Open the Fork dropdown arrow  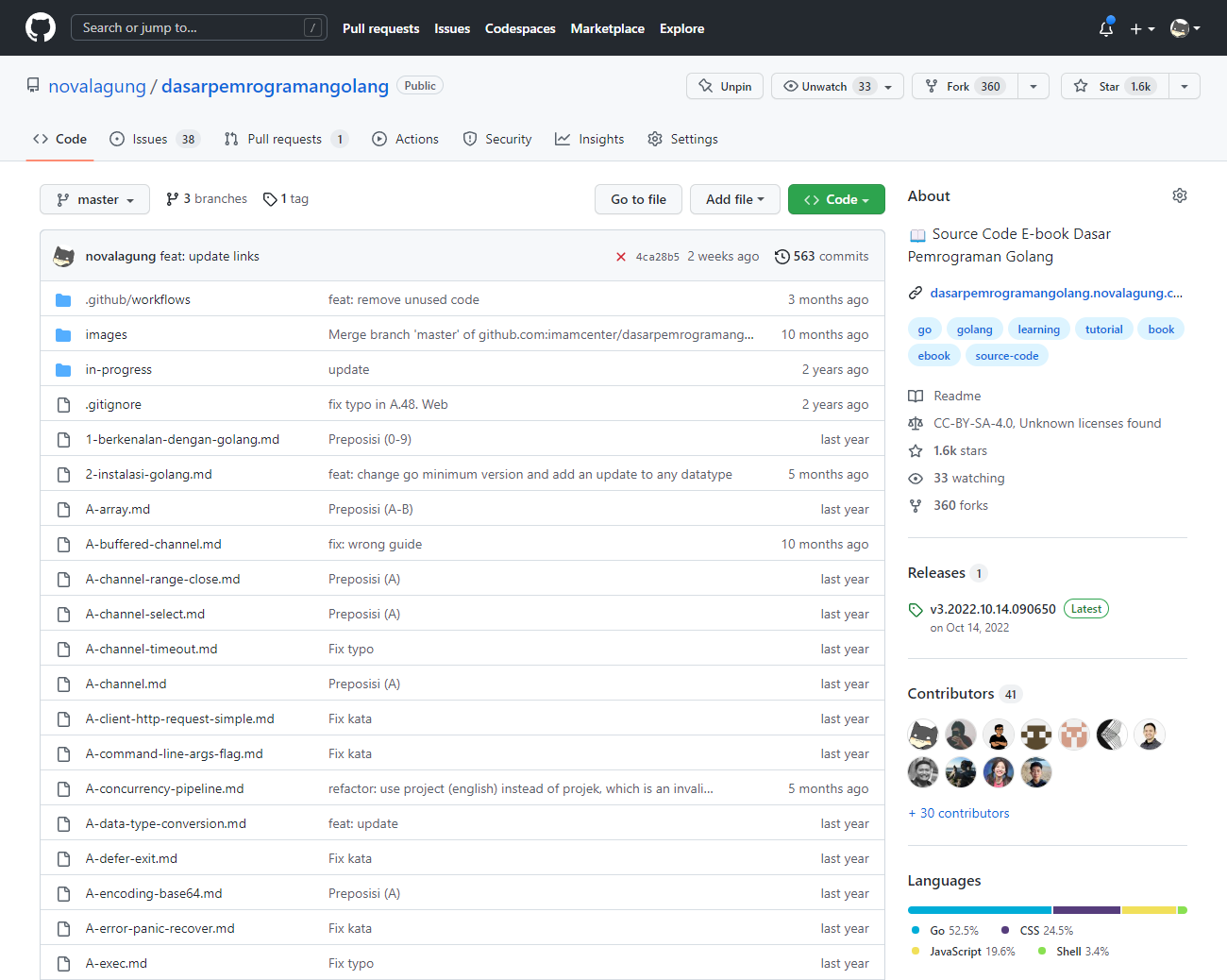coord(1034,86)
